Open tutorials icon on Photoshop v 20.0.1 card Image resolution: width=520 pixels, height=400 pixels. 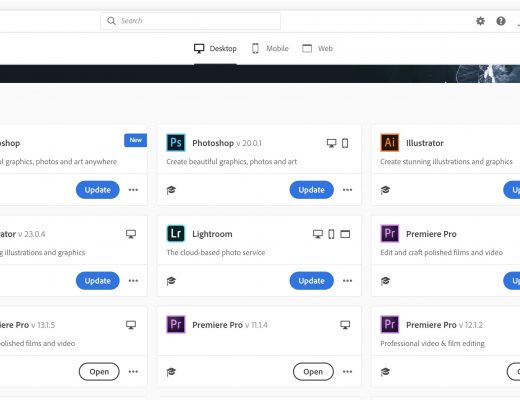pyautogui.click(x=171, y=190)
